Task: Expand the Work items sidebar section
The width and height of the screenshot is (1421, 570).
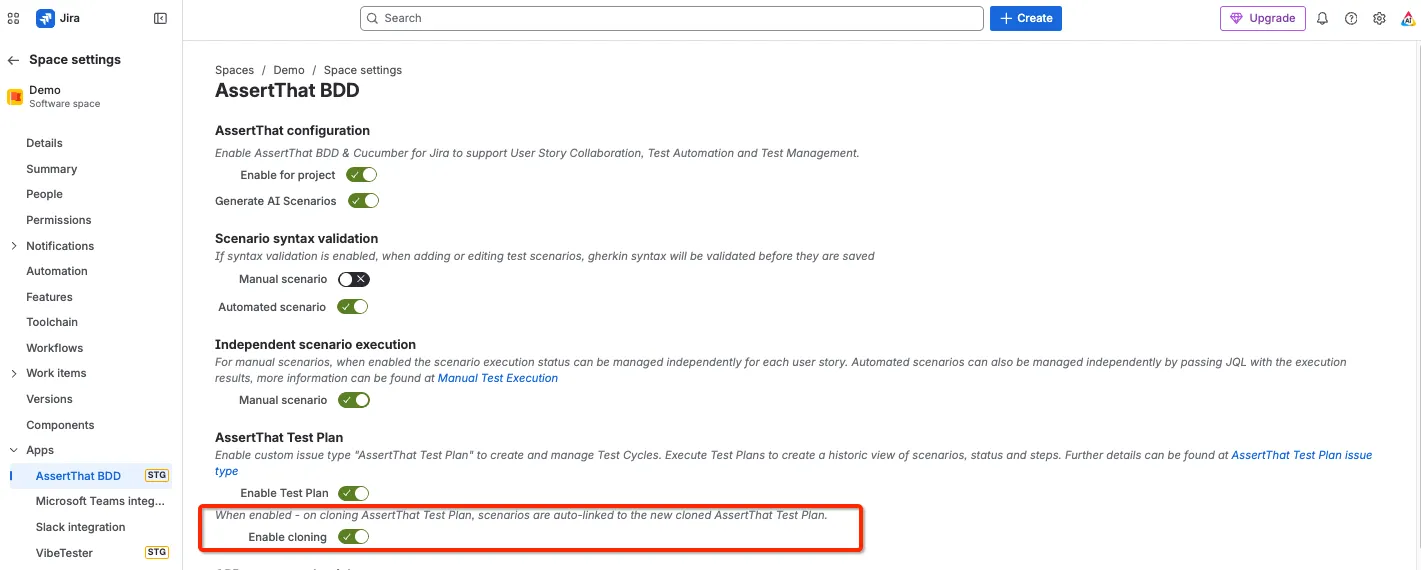Action: point(13,374)
